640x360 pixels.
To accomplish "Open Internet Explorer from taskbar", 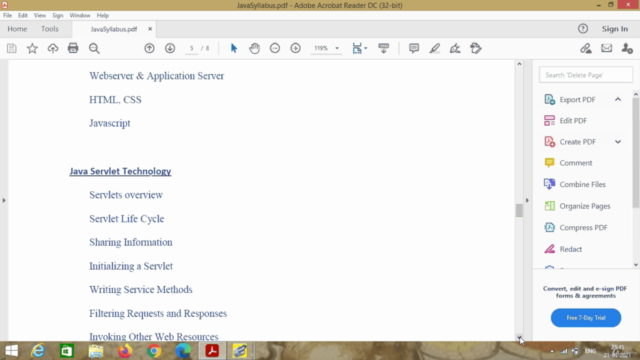I will 38,351.
